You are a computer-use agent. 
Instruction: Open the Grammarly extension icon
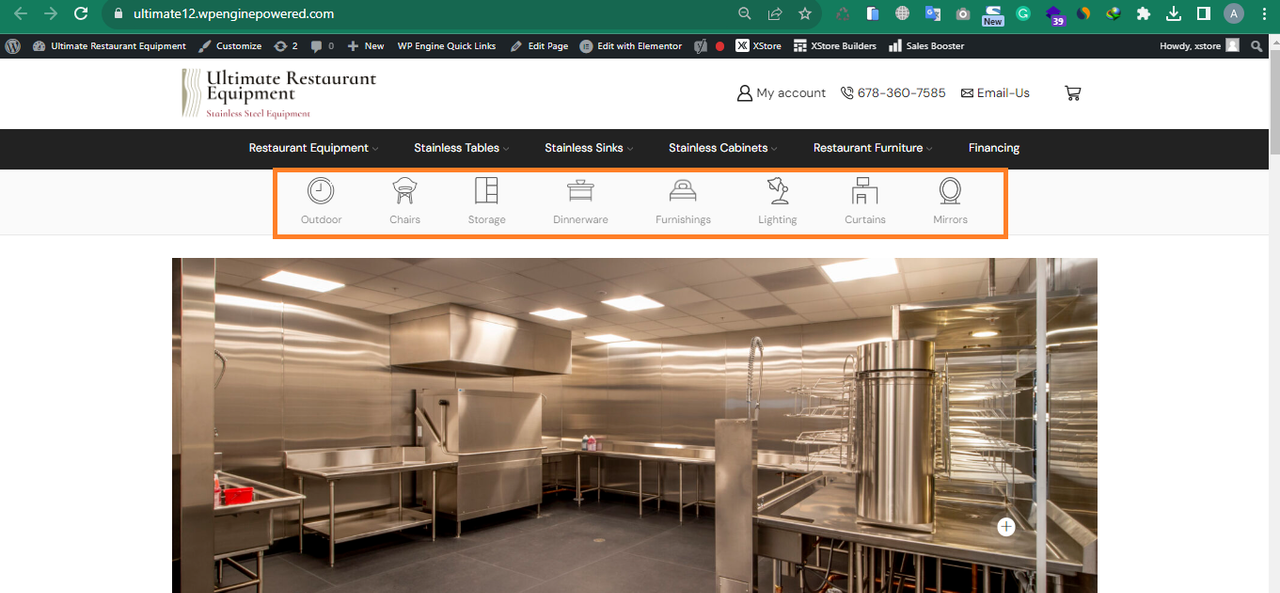1023,14
